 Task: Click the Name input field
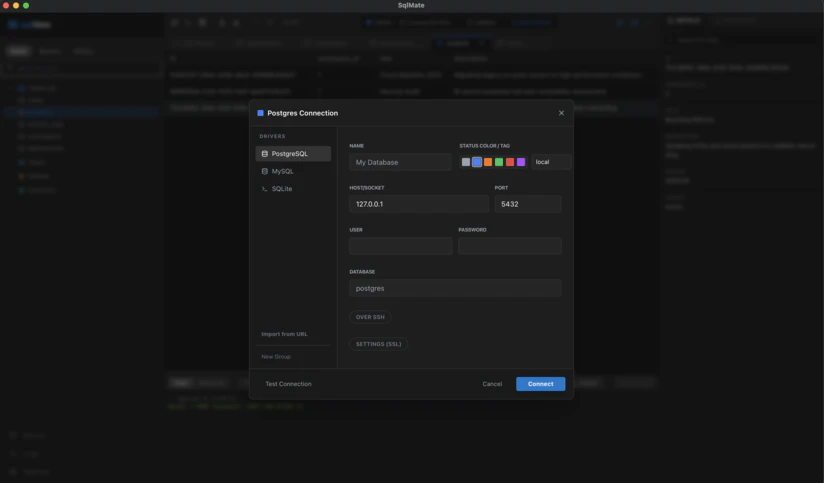400,162
